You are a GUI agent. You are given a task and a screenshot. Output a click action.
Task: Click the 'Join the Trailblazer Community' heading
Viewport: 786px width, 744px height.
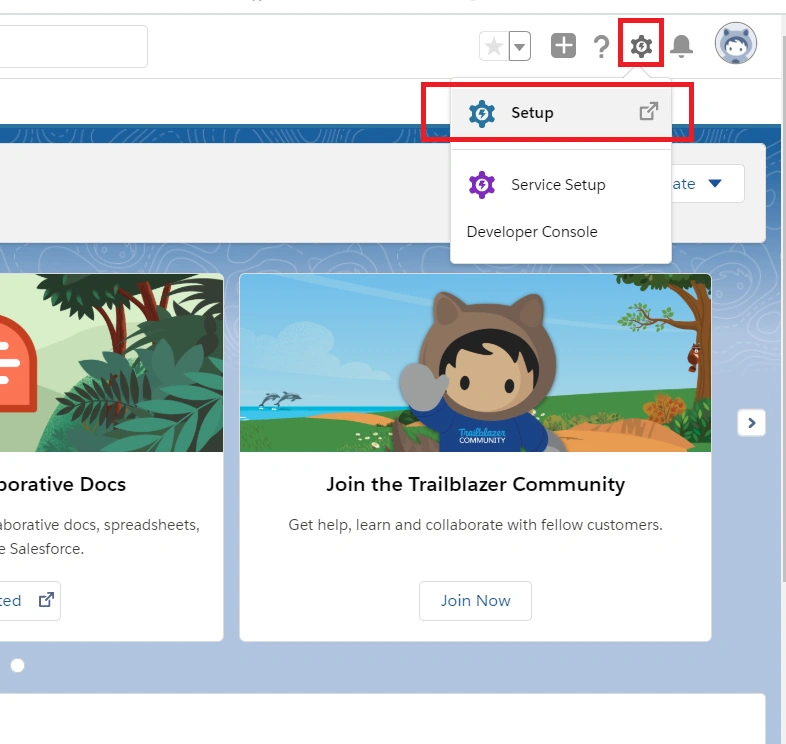click(475, 484)
